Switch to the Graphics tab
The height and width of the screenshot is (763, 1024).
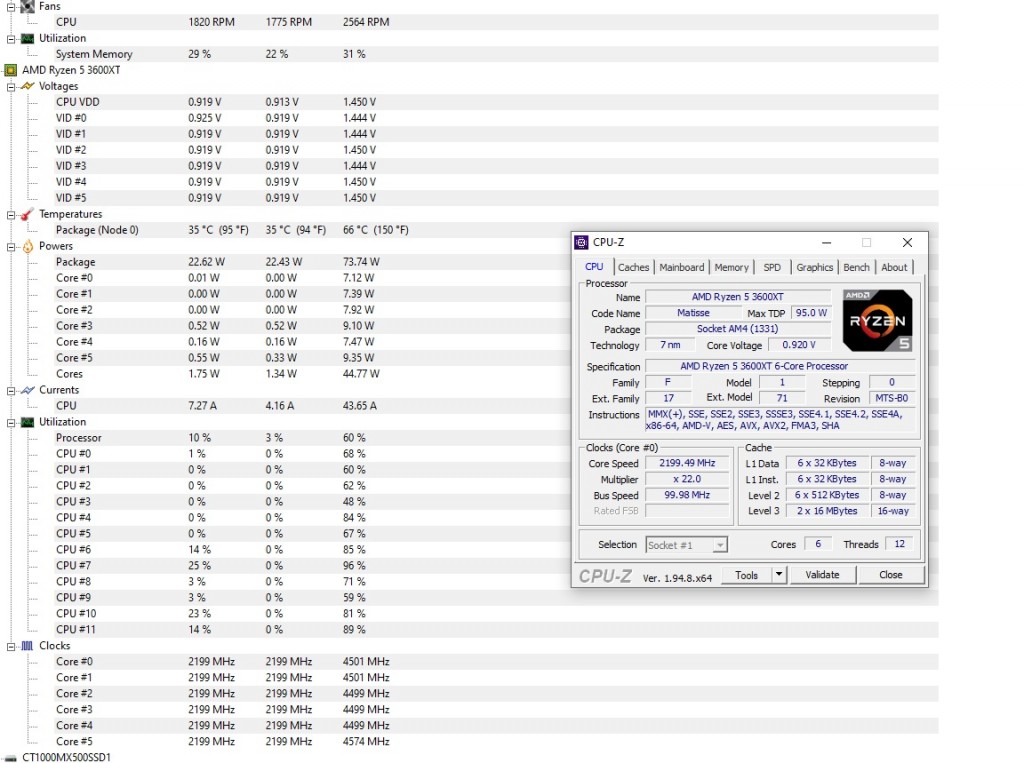click(x=814, y=267)
